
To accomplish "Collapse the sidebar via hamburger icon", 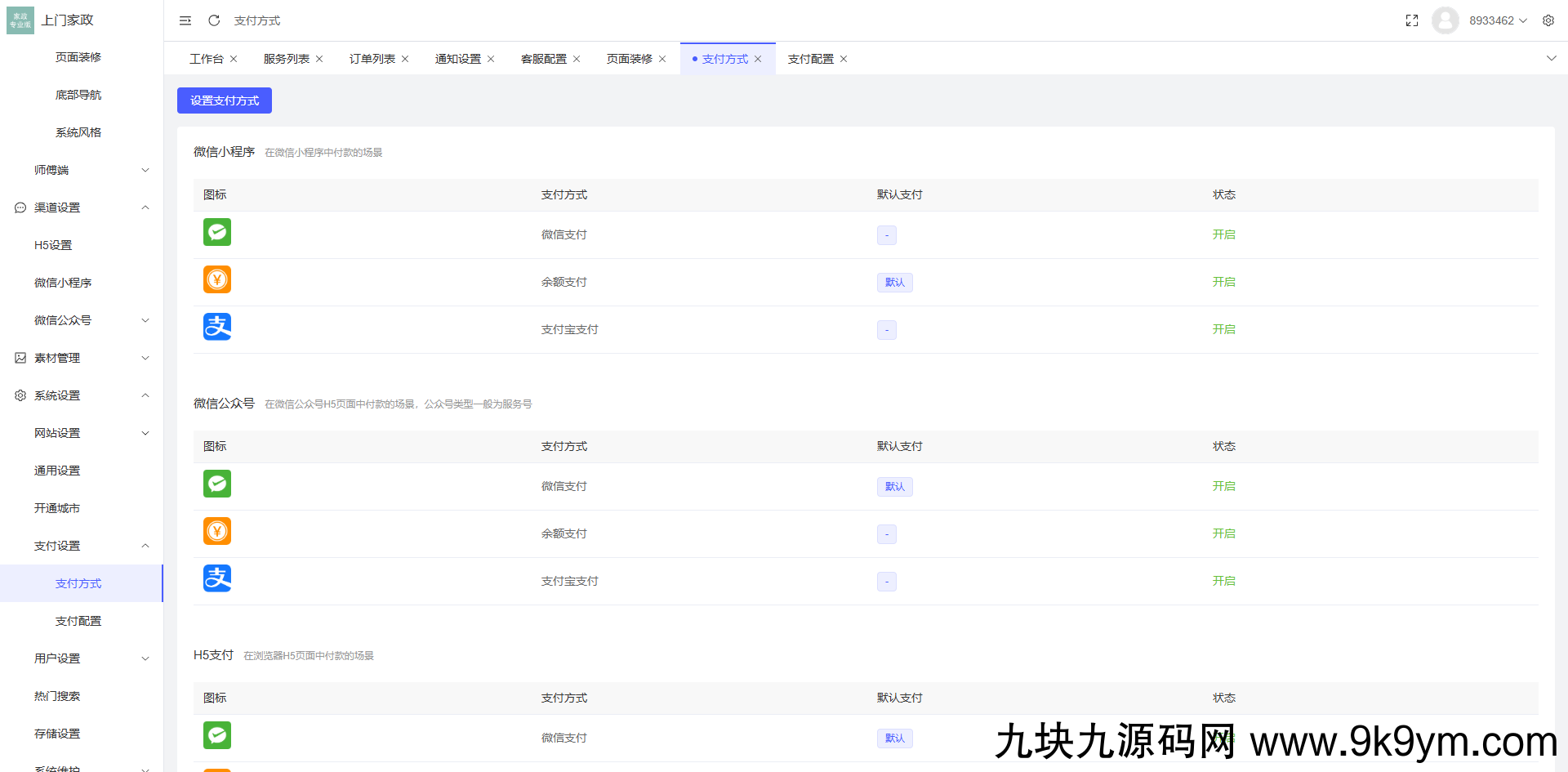I will tap(185, 20).
